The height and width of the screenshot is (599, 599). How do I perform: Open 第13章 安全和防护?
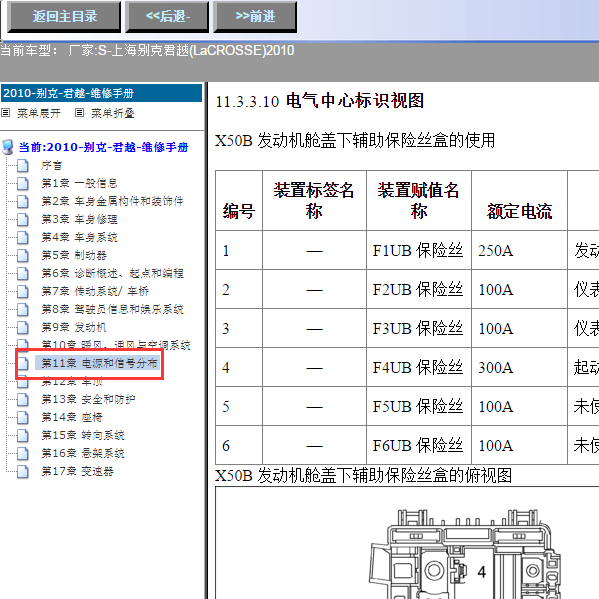(x=88, y=399)
